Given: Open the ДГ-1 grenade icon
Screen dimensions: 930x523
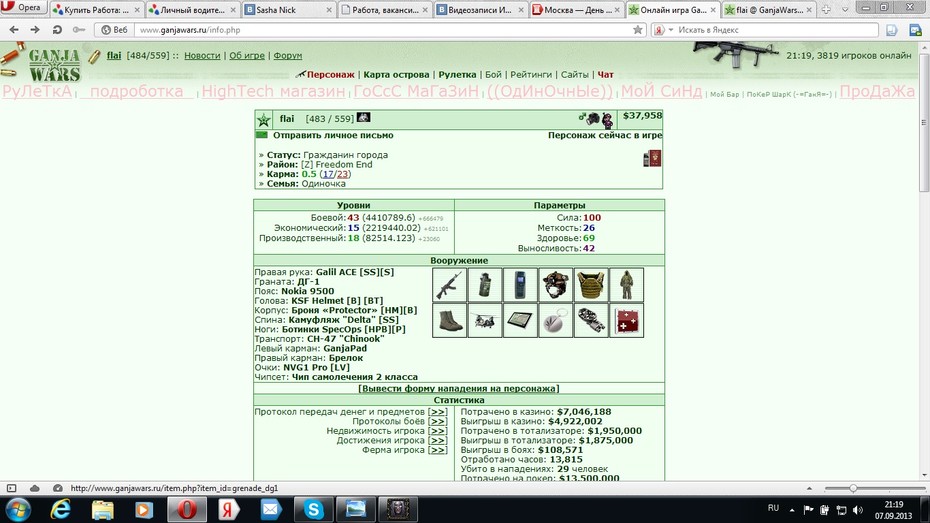Looking at the screenshot, I should click(x=485, y=285).
